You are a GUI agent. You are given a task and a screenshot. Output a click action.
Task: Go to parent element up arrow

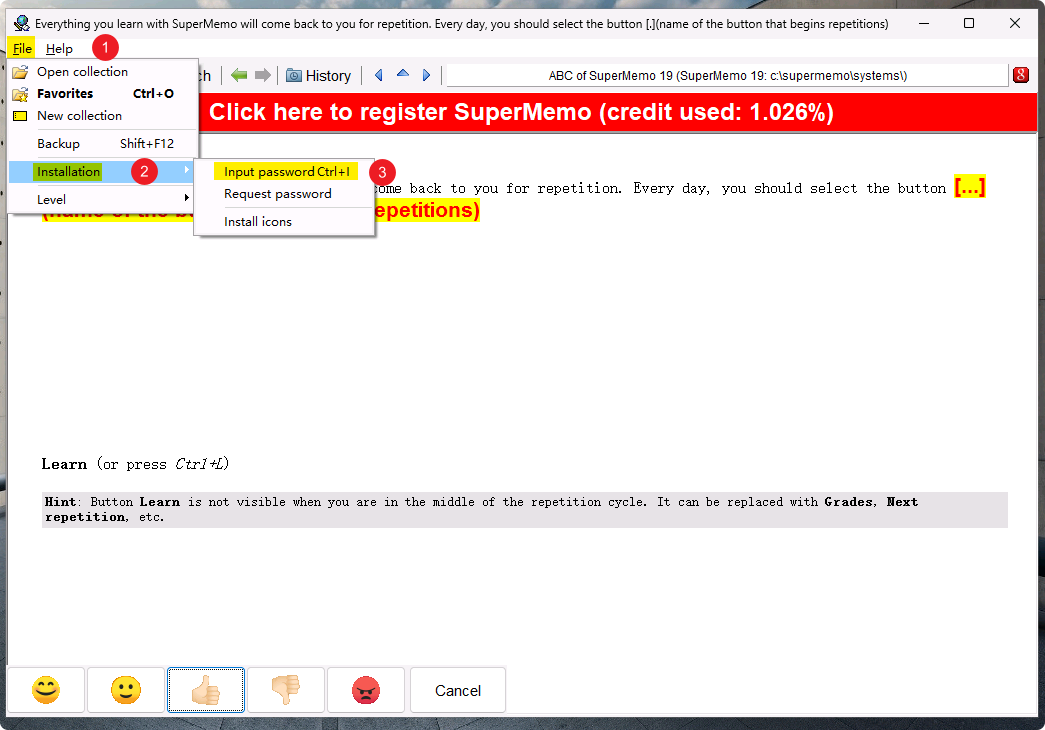click(403, 74)
